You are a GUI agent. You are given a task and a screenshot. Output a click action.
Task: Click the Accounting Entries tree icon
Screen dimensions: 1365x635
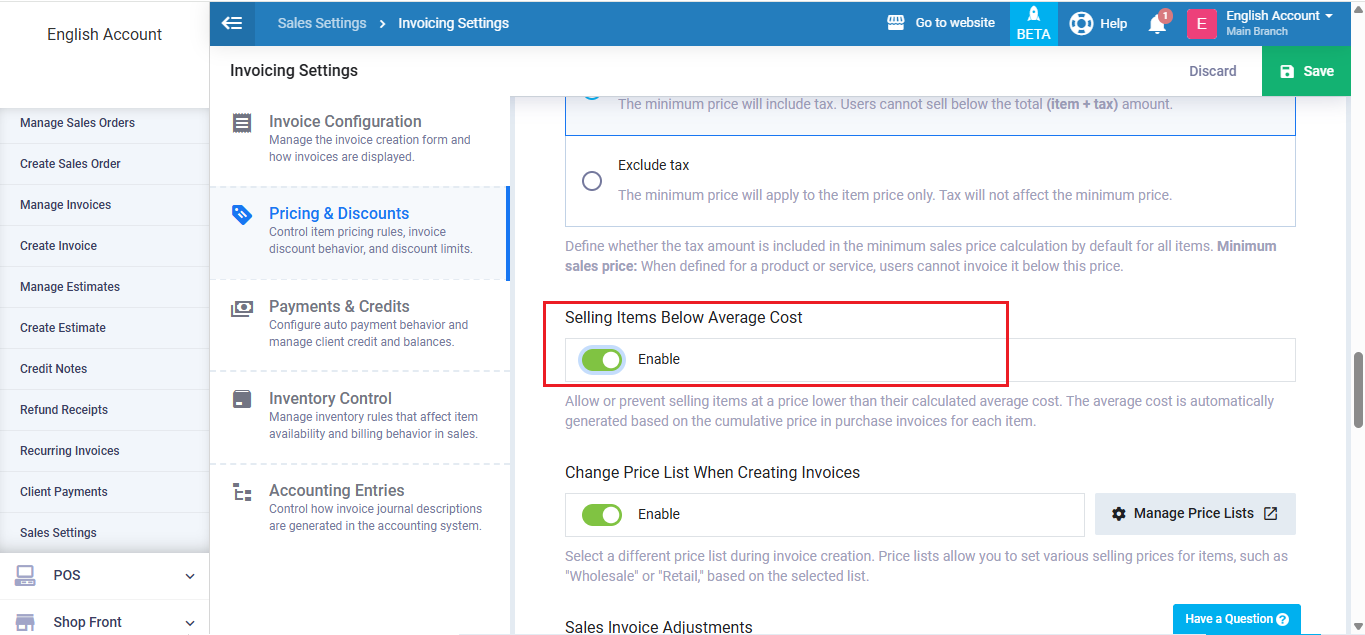pyautogui.click(x=241, y=492)
